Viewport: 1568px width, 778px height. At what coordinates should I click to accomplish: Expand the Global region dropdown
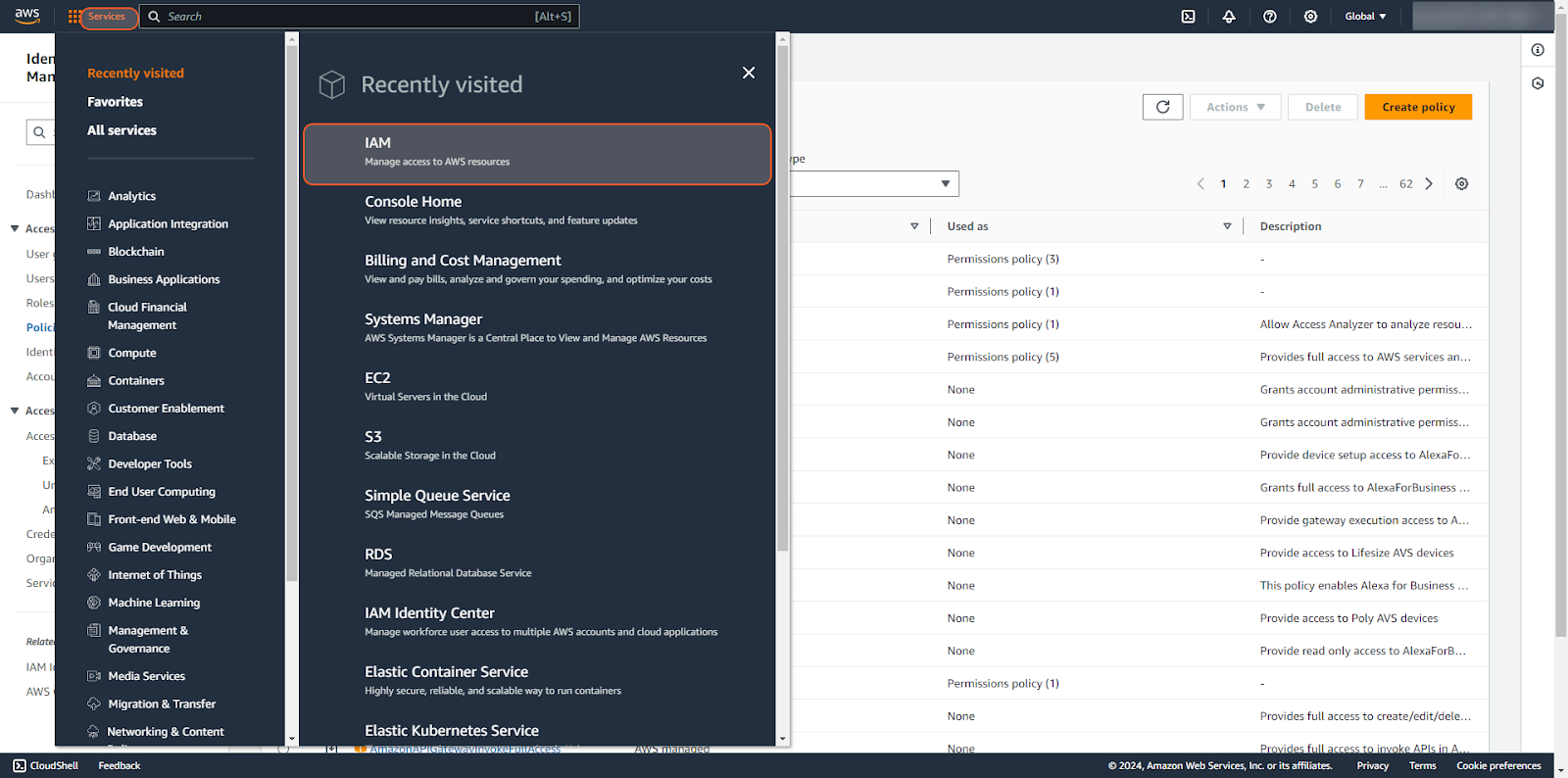pyautogui.click(x=1365, y=17)
